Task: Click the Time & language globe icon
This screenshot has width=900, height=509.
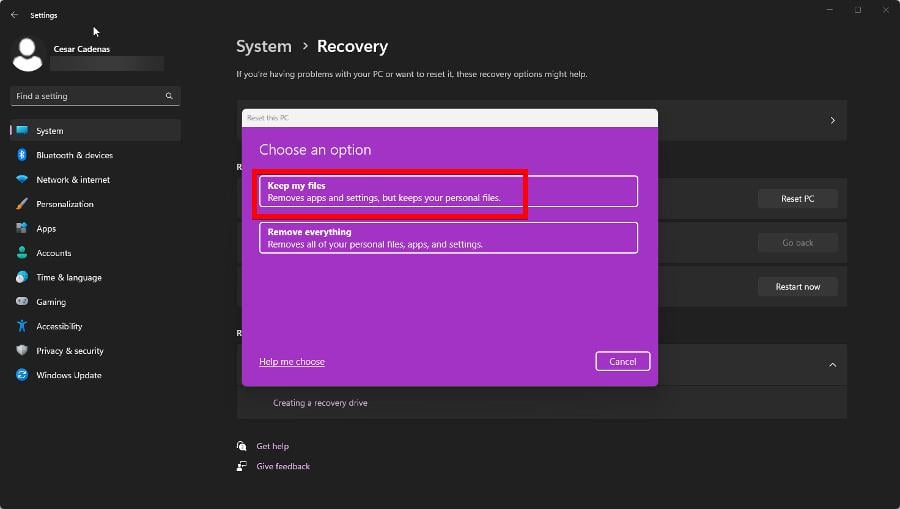Action: (22, 277)
